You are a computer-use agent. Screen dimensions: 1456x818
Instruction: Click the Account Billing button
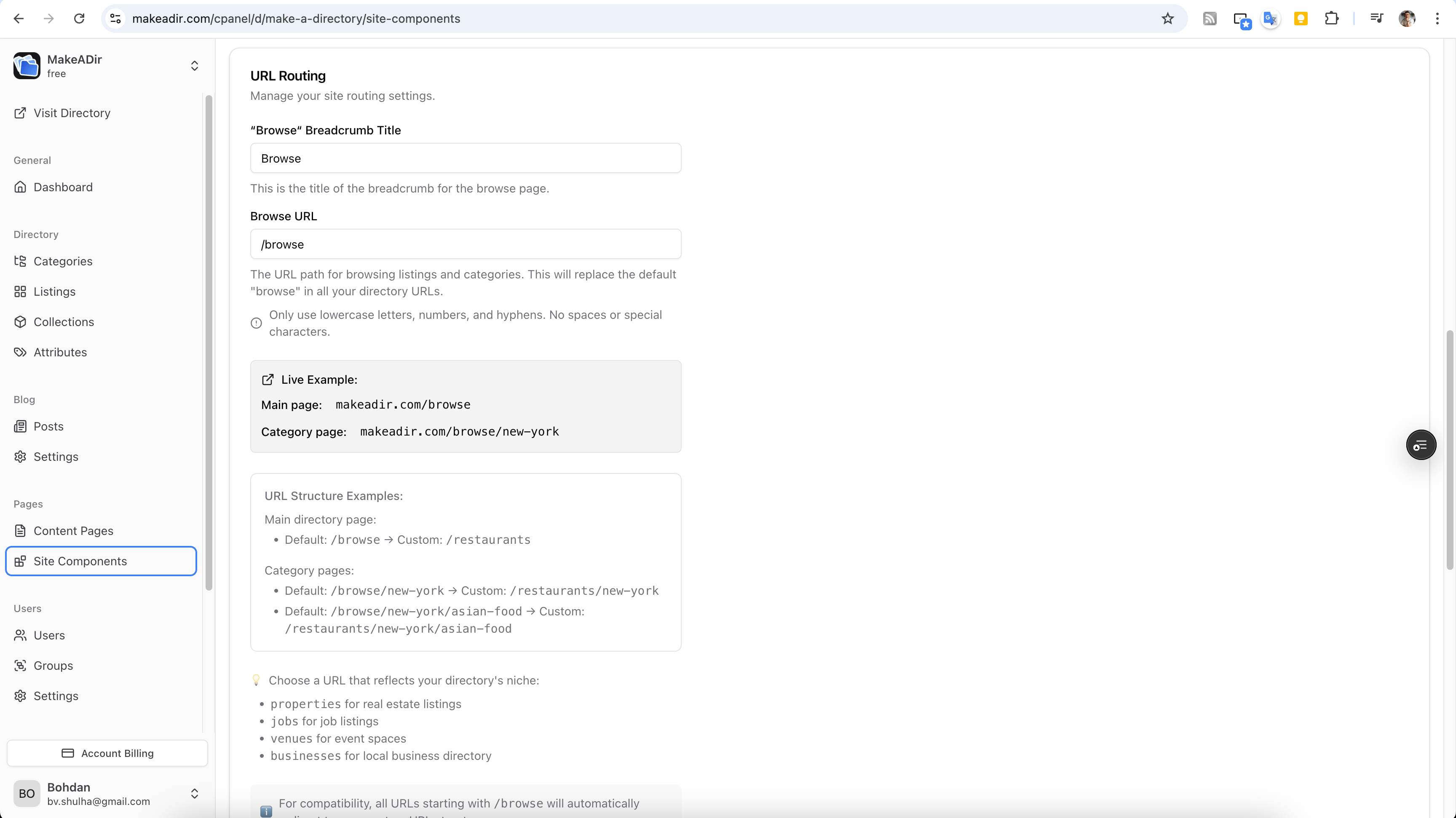point(107,753)
